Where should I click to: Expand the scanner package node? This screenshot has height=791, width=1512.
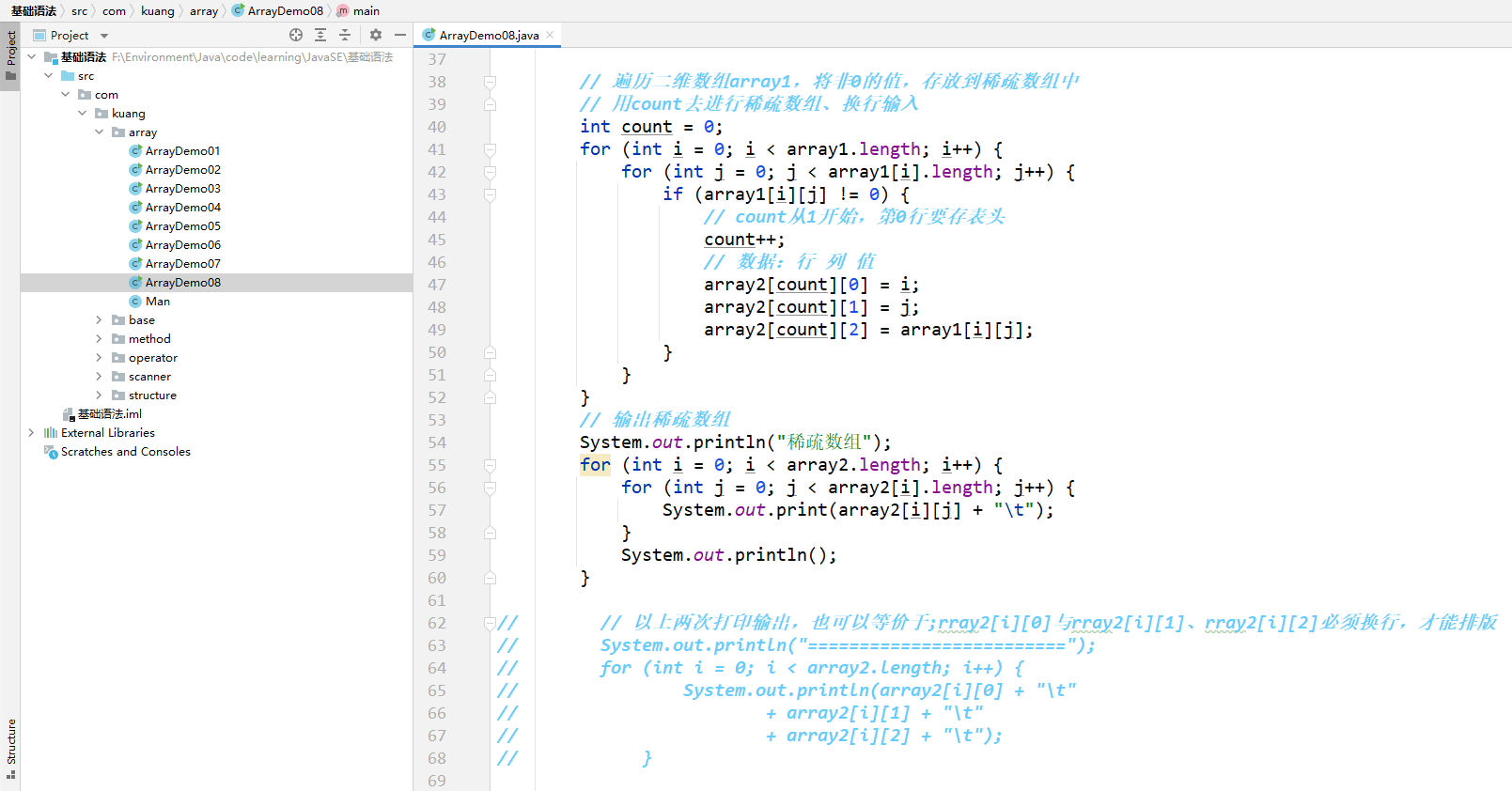point(100,377)
